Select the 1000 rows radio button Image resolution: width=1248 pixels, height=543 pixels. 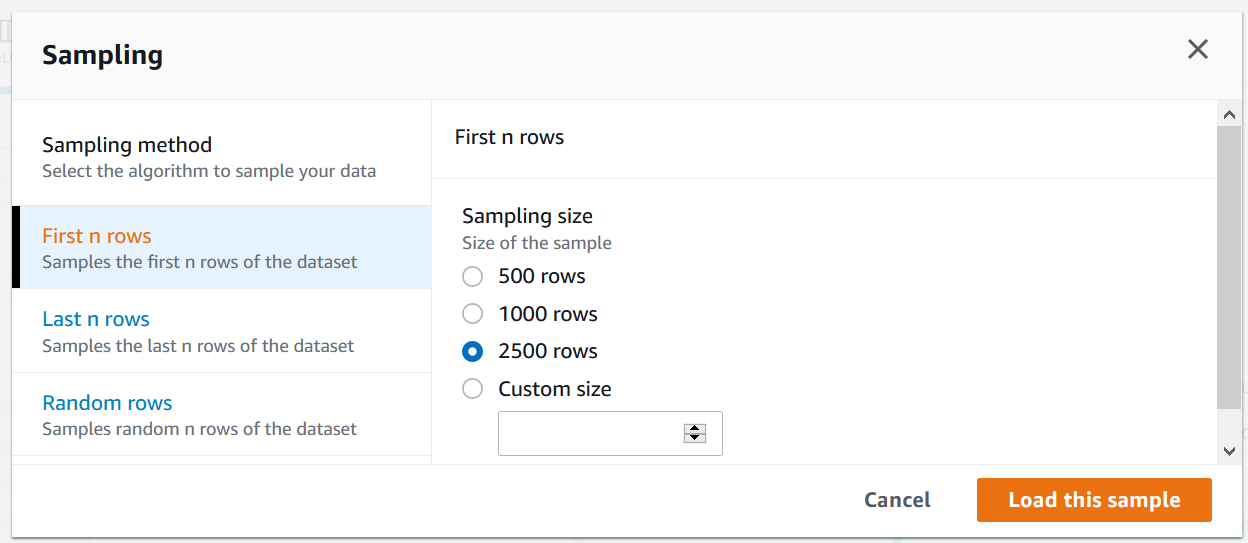click(473, 314)
